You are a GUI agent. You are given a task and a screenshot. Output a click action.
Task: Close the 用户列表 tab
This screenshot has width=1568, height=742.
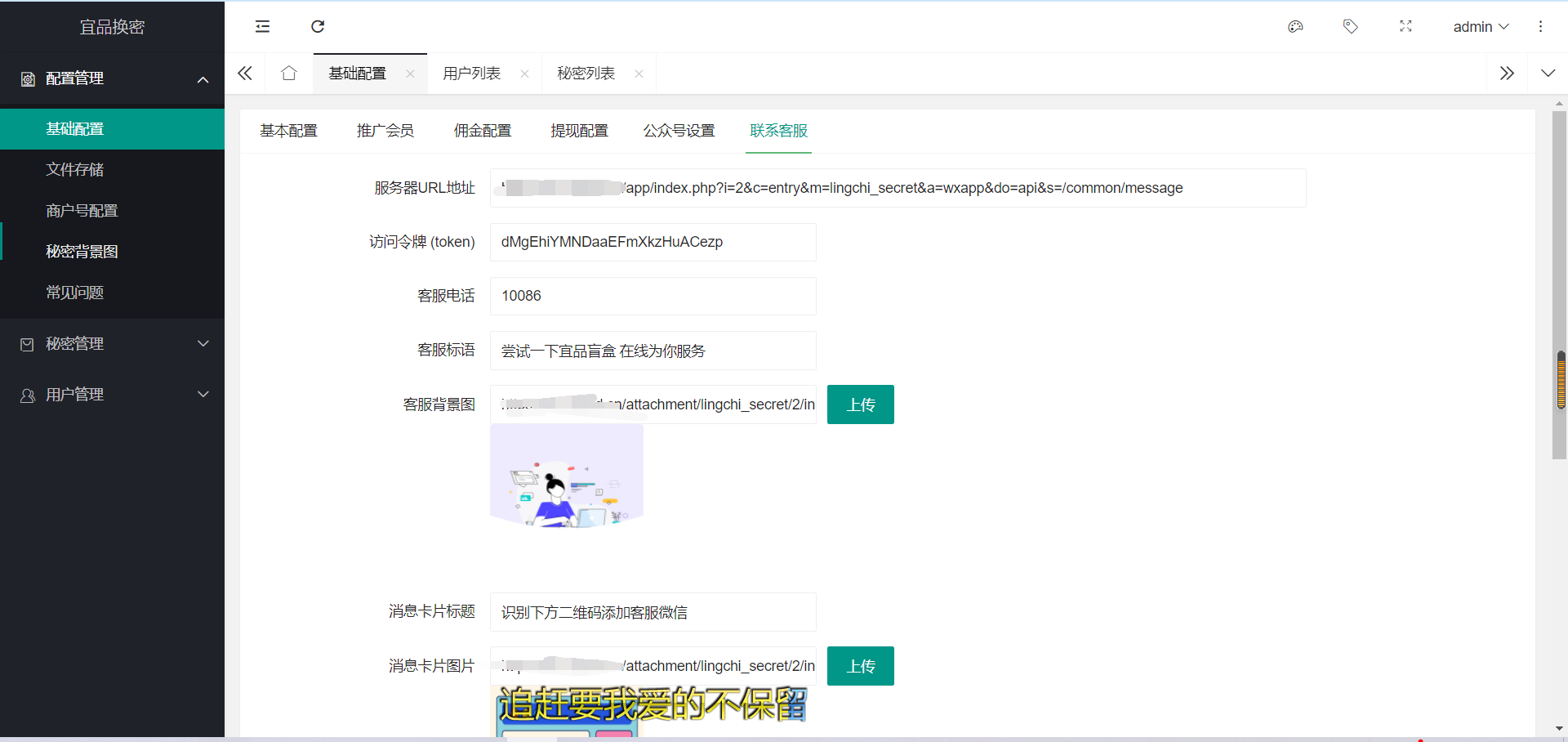524,74
